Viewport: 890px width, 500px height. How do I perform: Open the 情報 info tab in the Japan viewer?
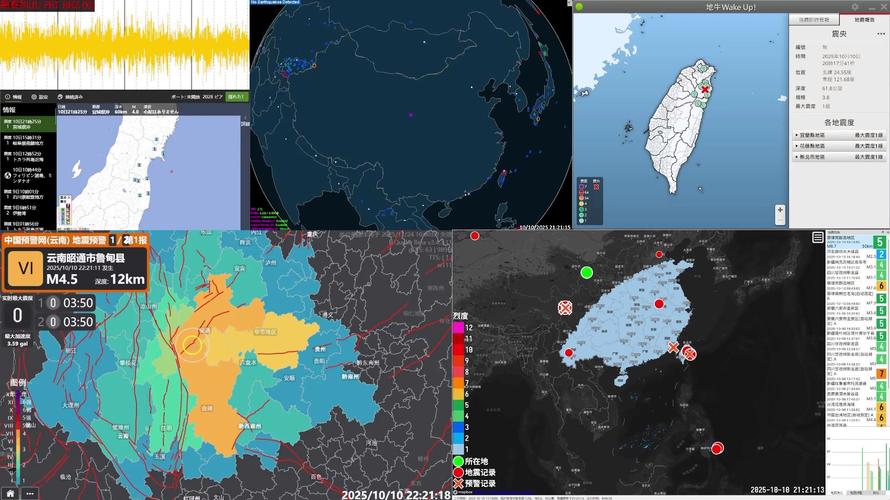(13, 97)
